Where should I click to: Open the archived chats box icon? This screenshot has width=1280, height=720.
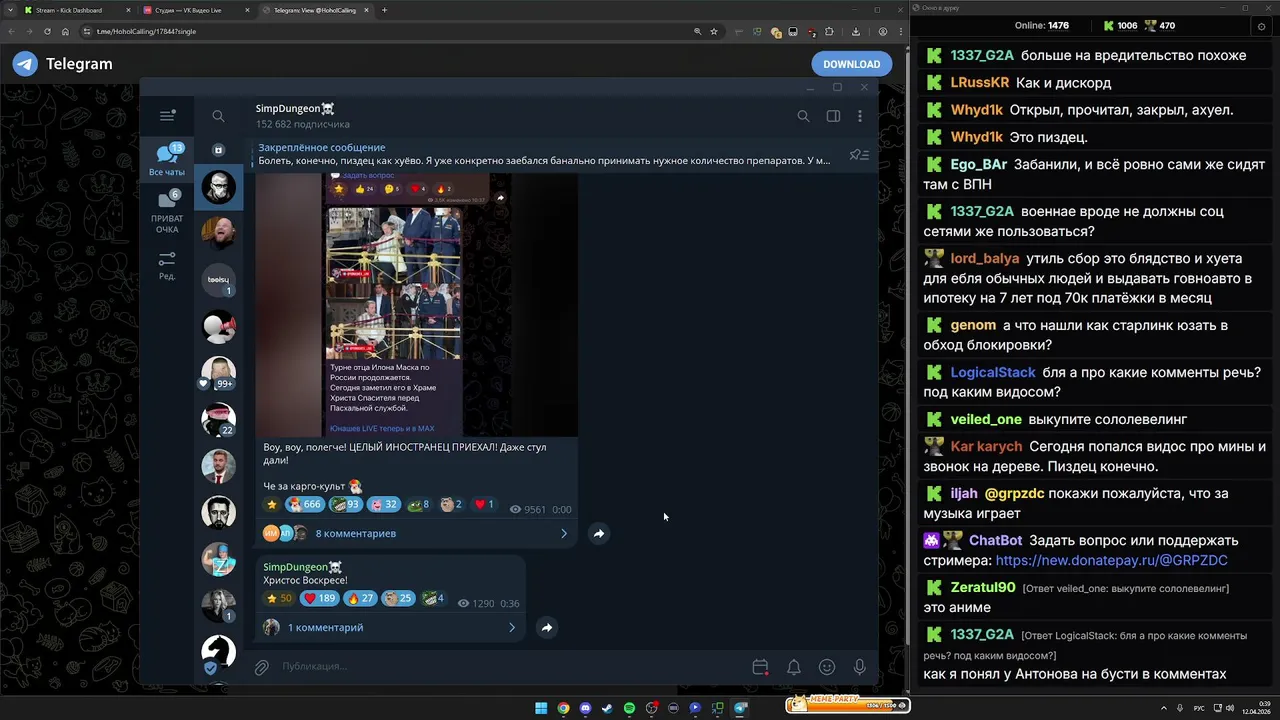[x=218, y=150]
